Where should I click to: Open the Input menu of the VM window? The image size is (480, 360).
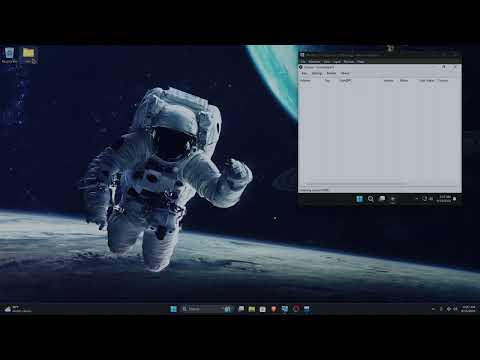coord(337,62)
